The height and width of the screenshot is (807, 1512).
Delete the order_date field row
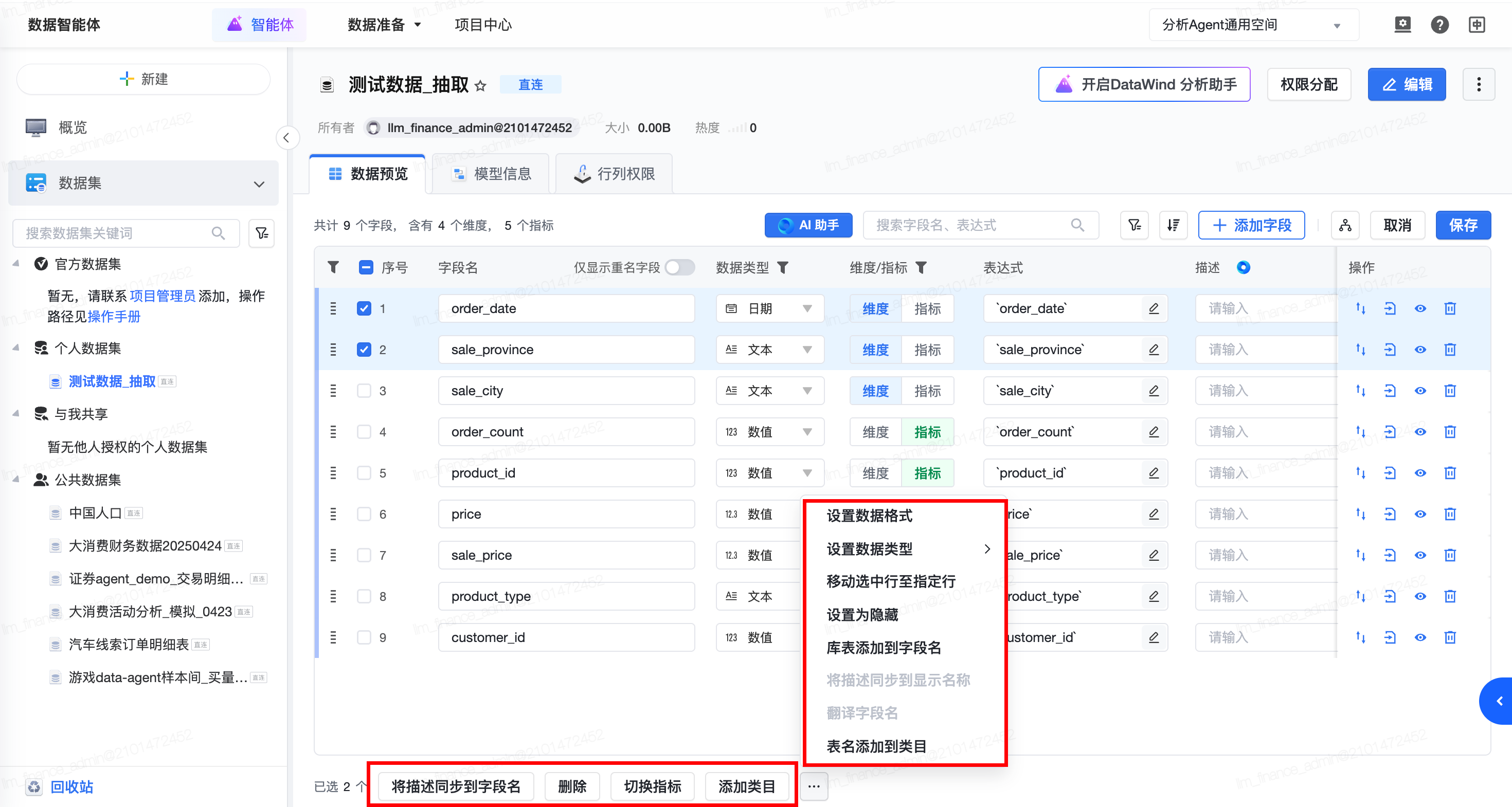point(1450,308)
